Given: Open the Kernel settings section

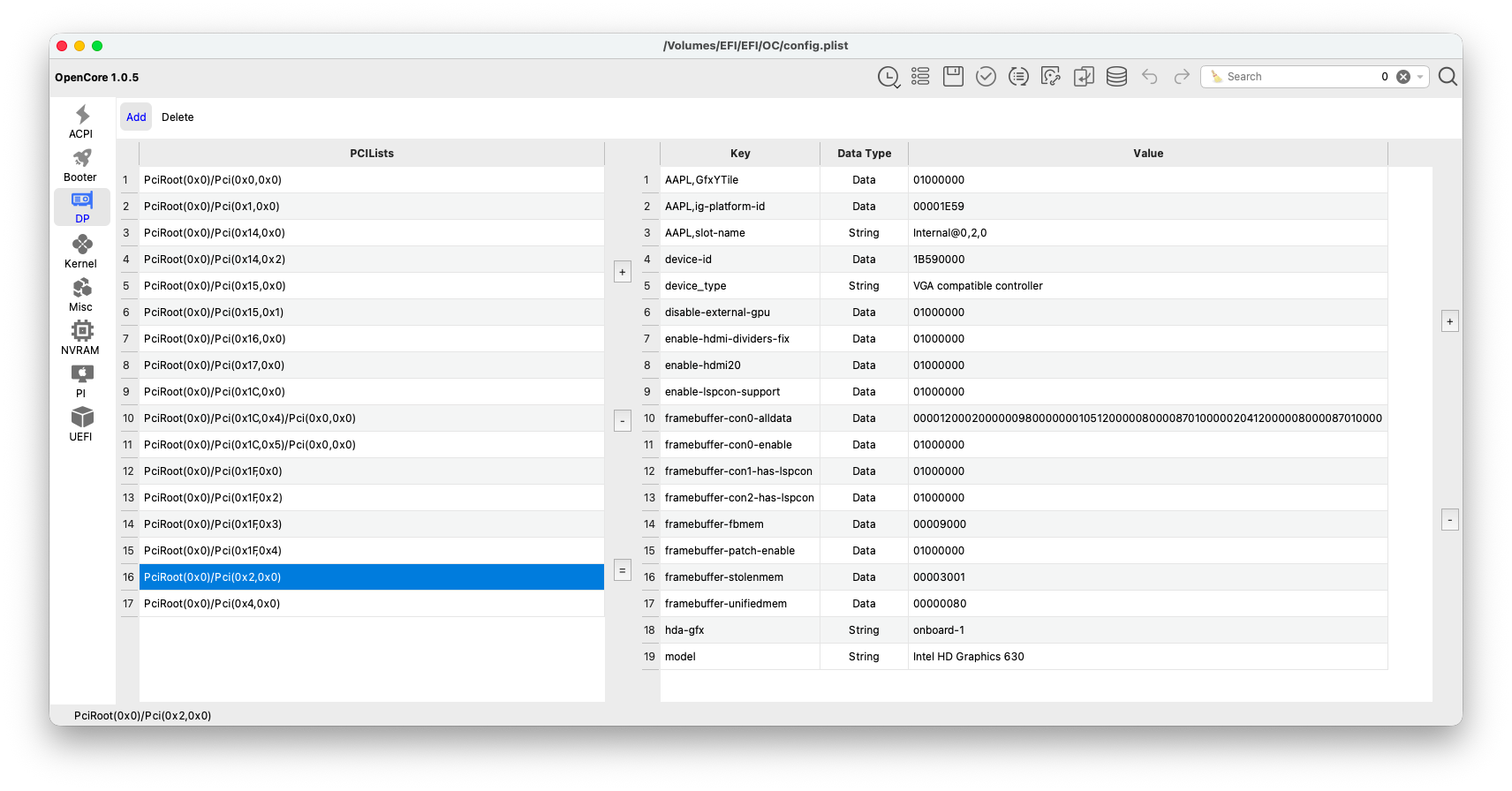Looking at the screenshot, I should (81, 252).
